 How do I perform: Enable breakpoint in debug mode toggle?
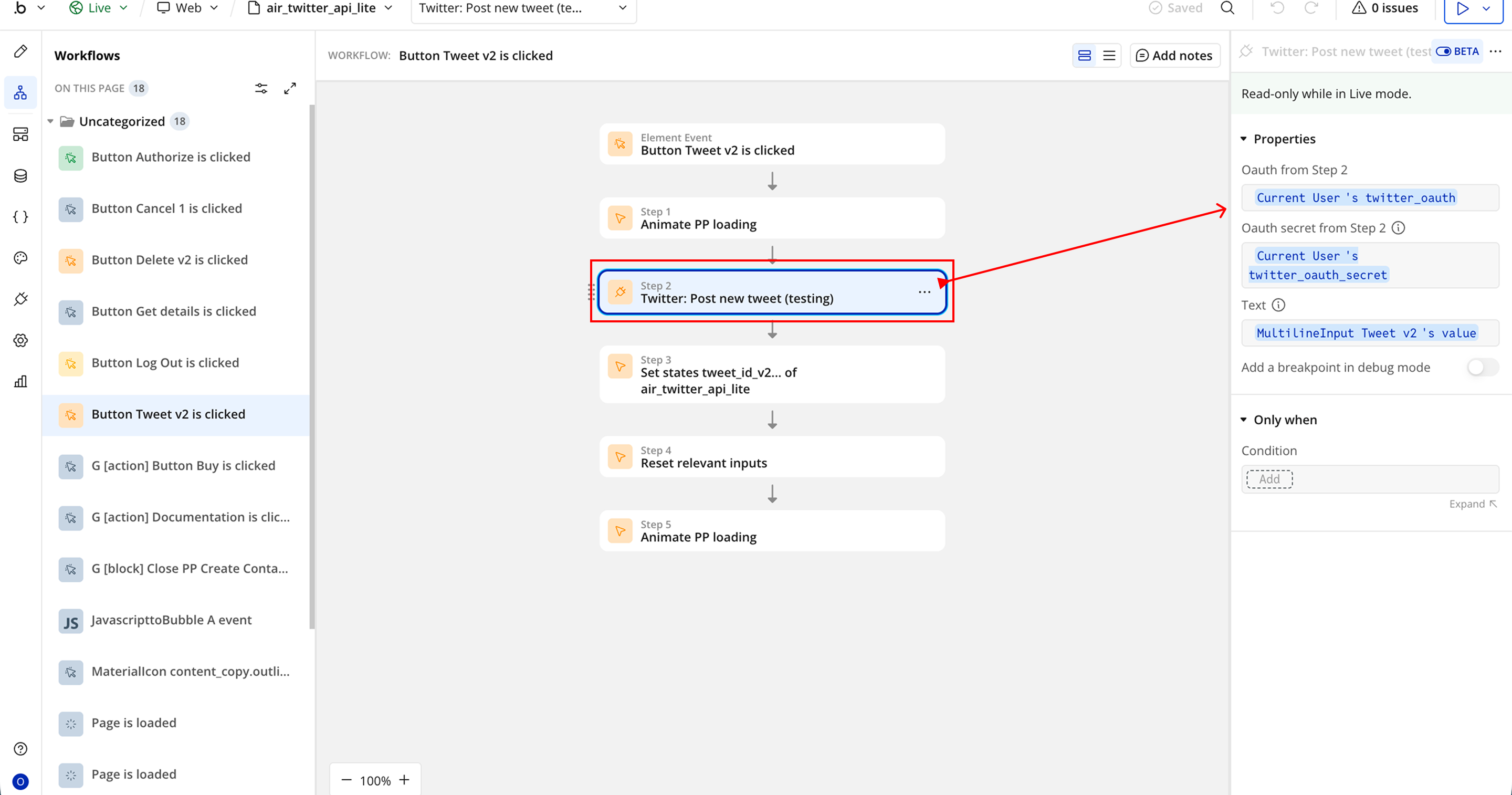[1482, 368]
